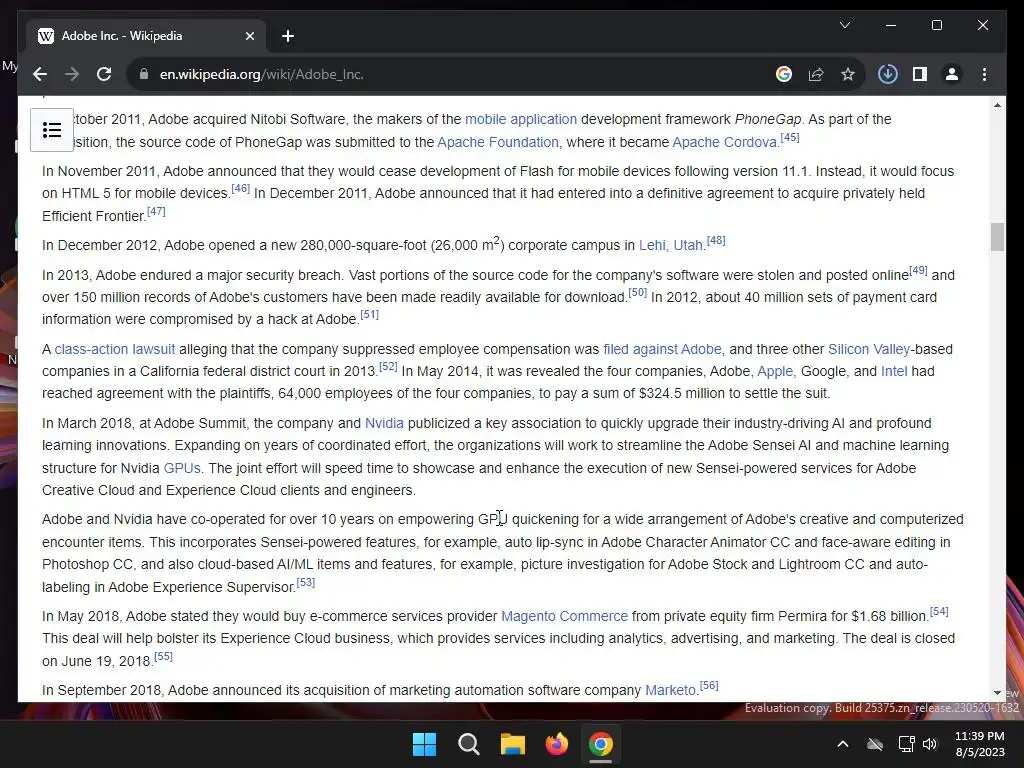This screenshot has height=768, width=1024.
Task: Close the Adobe Inc. Wikipedia tab
Action: point(249,36)
